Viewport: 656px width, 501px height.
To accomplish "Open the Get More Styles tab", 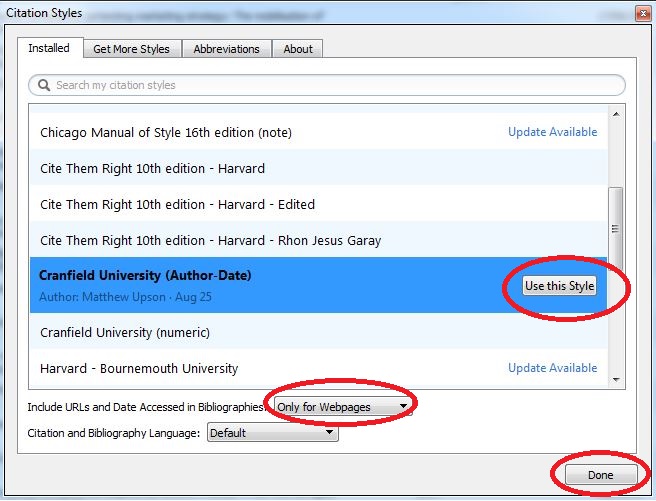I will 131,49.
